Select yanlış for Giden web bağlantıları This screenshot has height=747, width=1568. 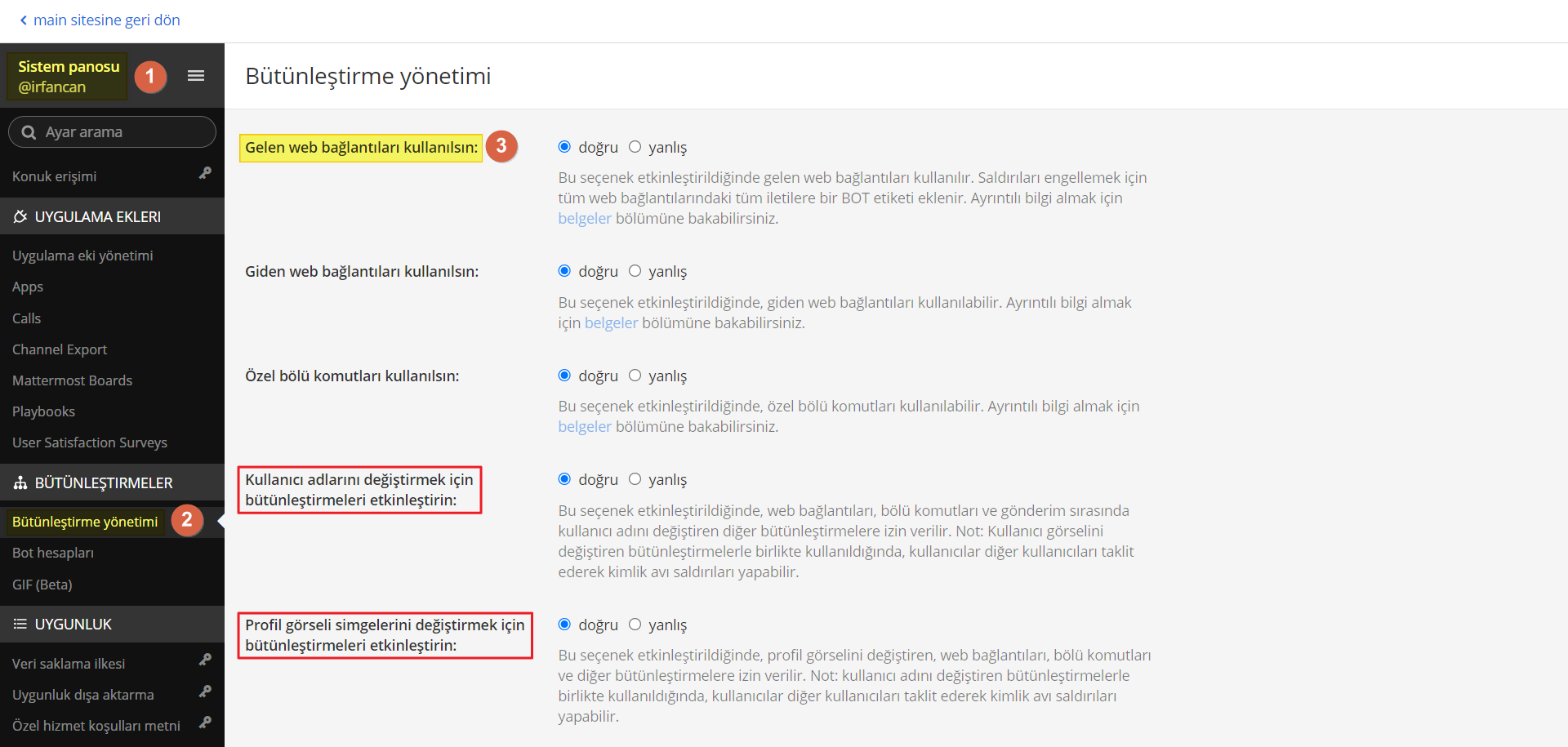(x=635, y=271)
